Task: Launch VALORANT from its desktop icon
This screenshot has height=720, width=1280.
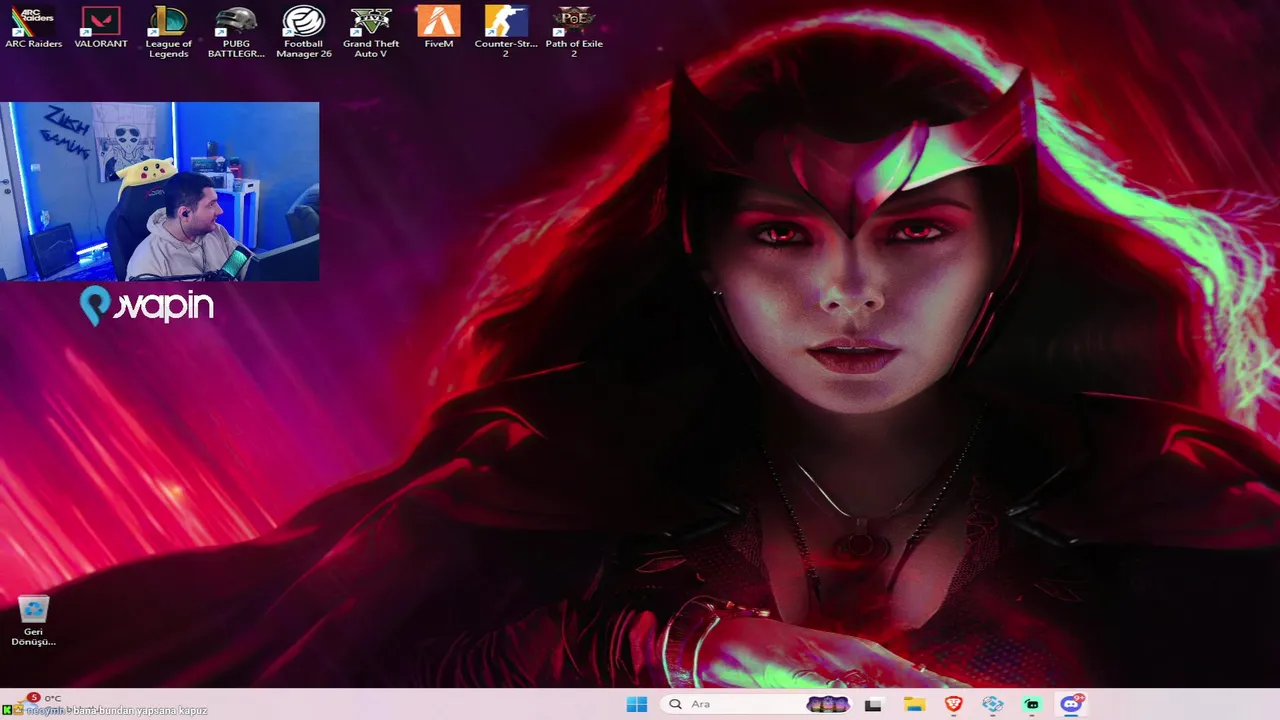Action: tap(101, 28)
